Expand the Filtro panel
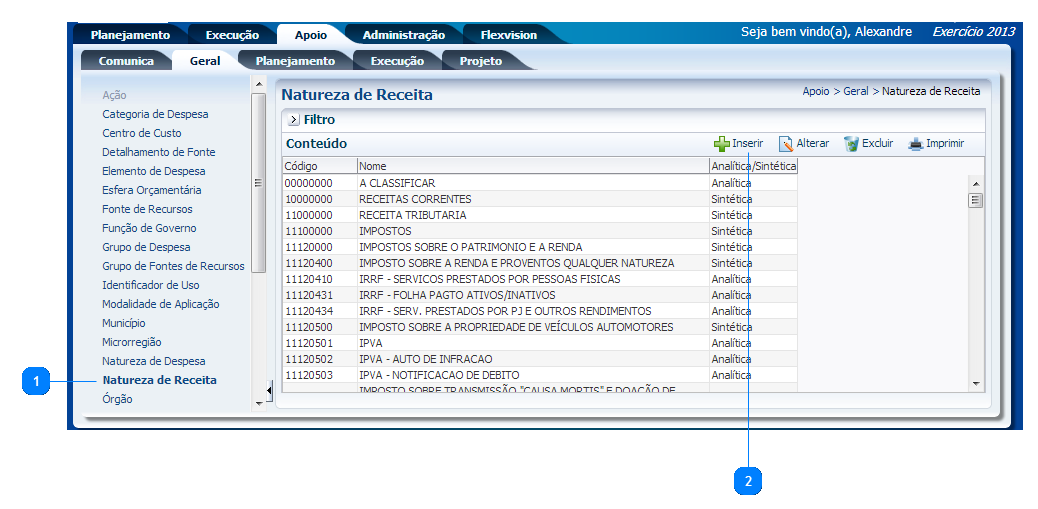 coord(293,120)
